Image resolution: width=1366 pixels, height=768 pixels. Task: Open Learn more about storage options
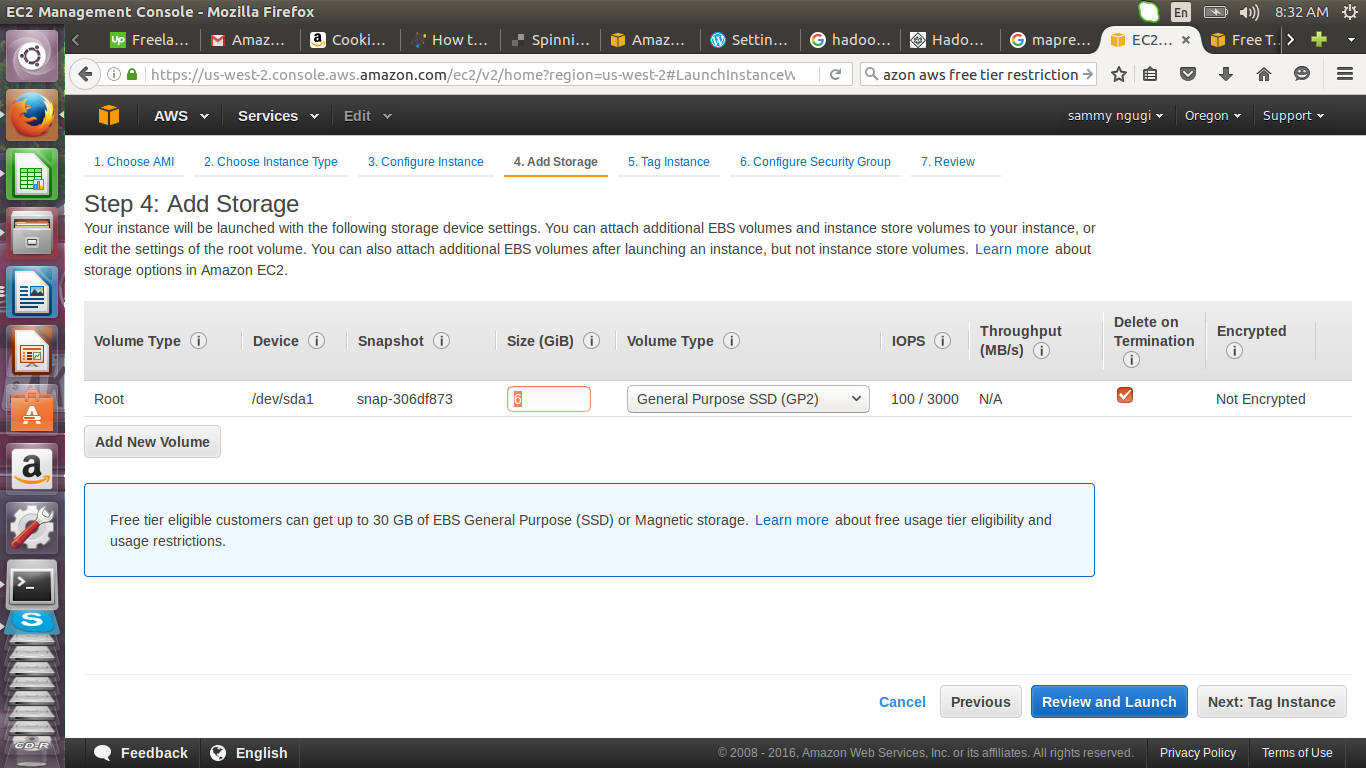[1012, 249]
